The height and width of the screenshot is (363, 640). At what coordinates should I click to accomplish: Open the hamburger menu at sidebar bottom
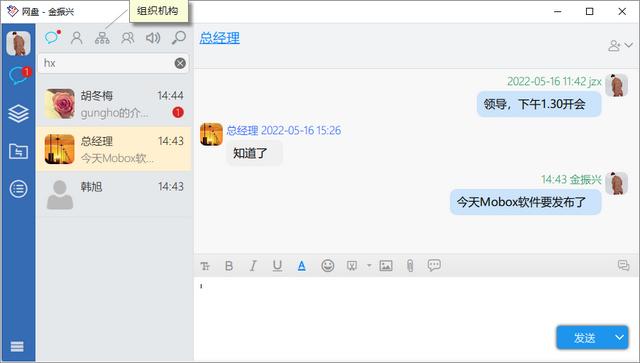coord(17,346)
